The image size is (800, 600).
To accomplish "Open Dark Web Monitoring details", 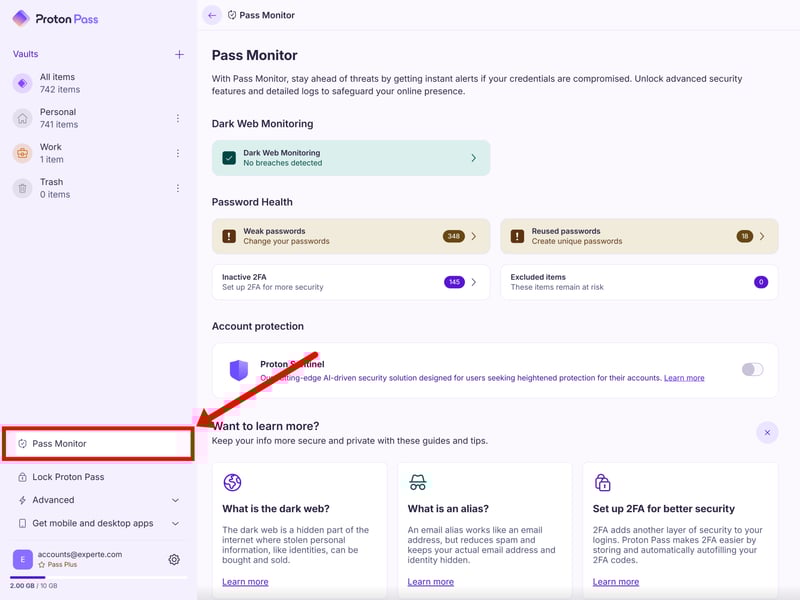I will pos(351,158).
